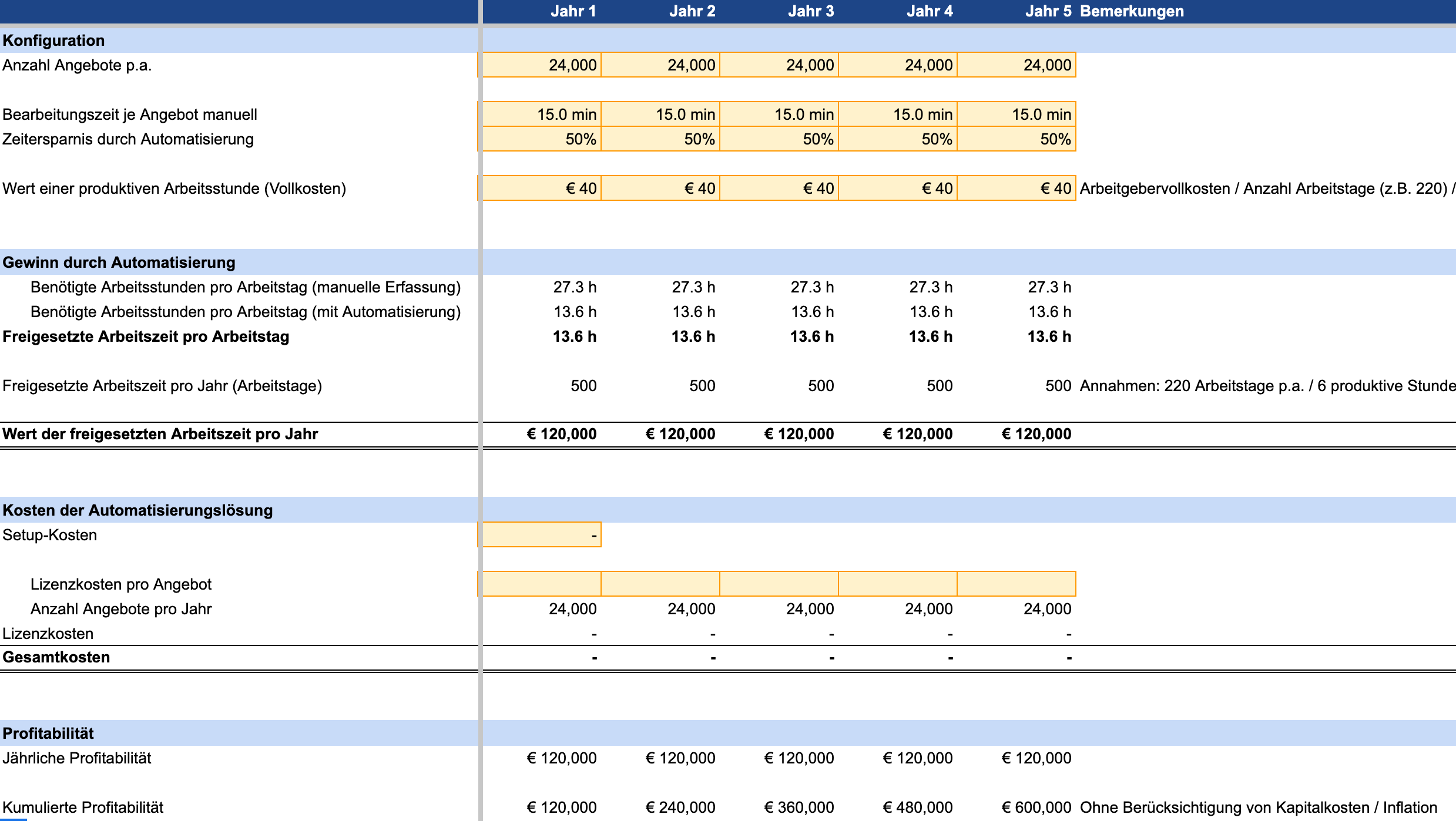Click the Setup-Kosten input cell
Image resolution: width=1456 pixels, height=821 pixels.
coord(541,535)
